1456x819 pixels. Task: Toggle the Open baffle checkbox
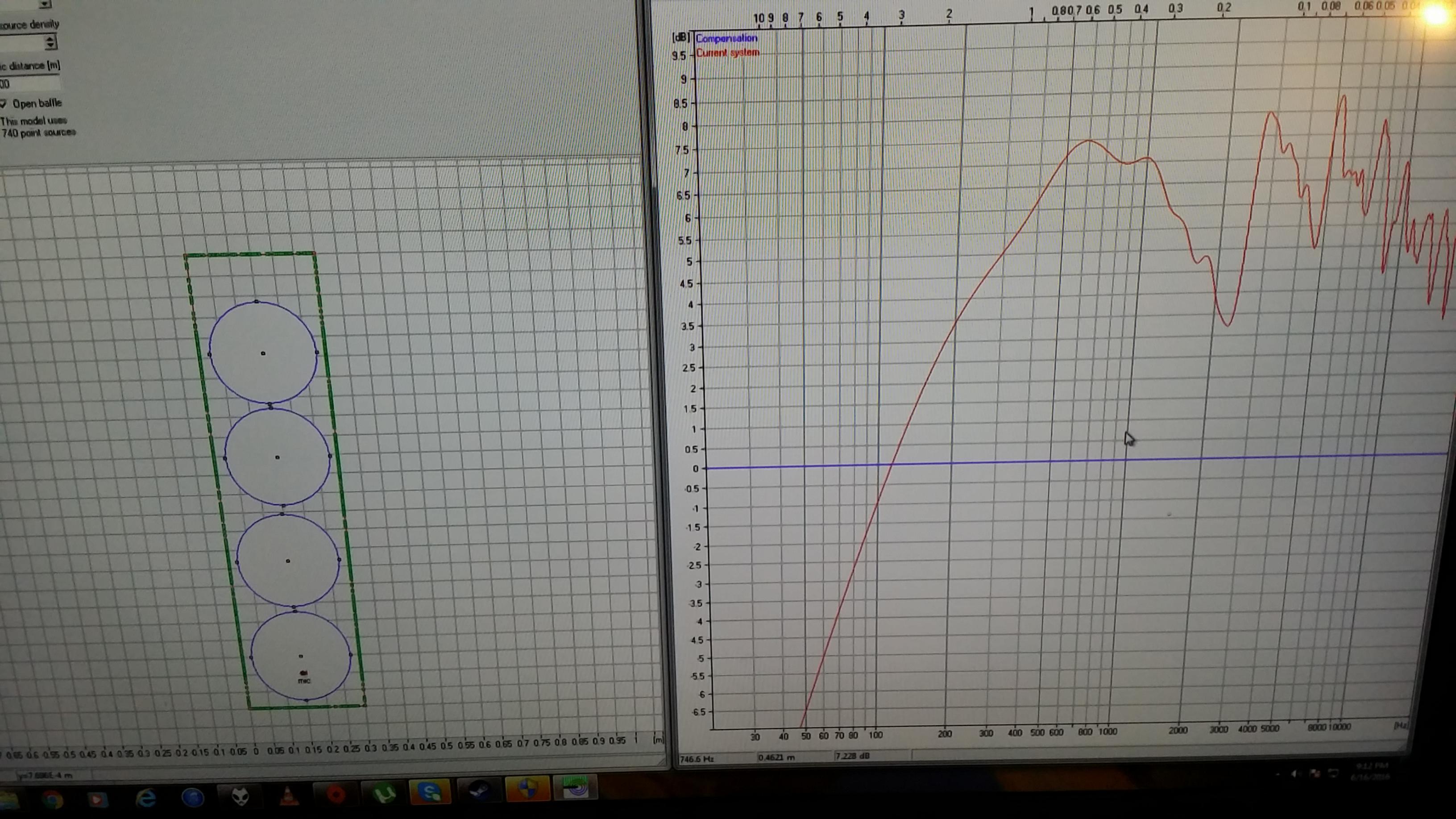pyautogui.click(x=4, y=104)
